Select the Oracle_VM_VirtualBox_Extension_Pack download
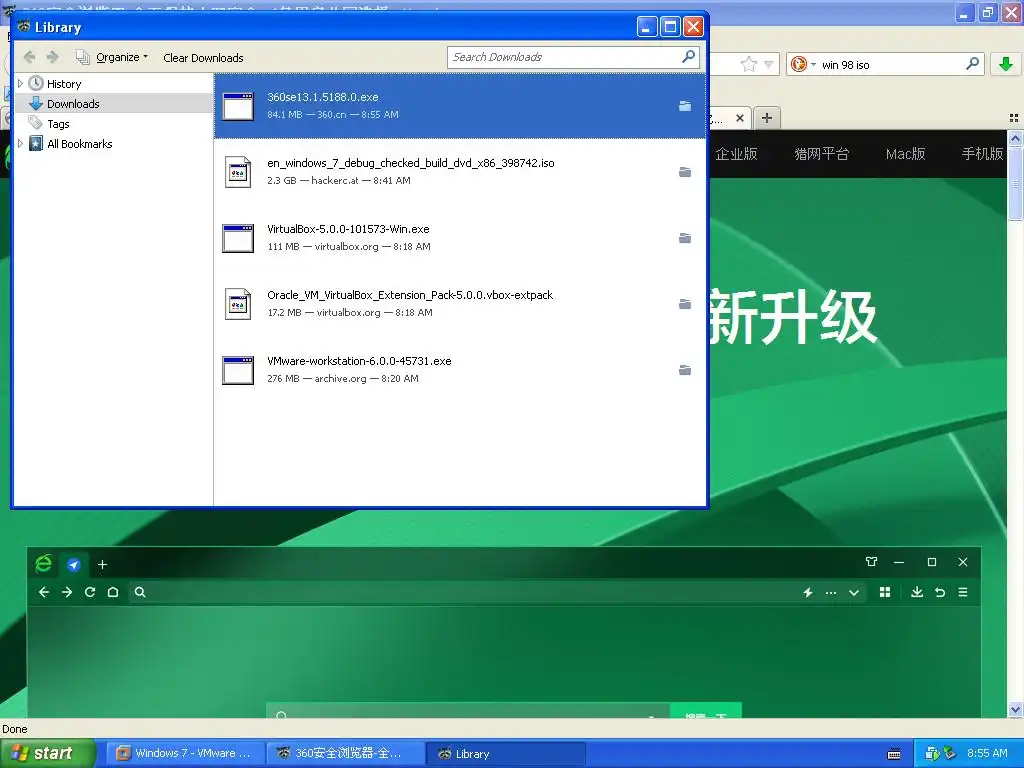The height and width of the screenshot is (768, 1024). tap(460, 304)
